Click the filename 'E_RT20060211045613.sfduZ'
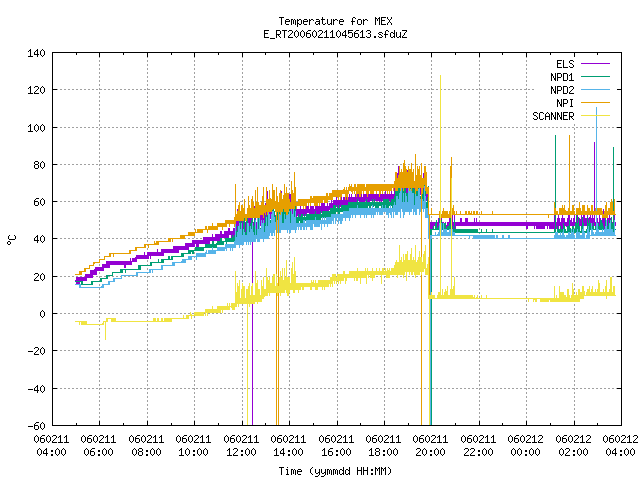This screenshot has width=640, height=480. tap(335, 34)
